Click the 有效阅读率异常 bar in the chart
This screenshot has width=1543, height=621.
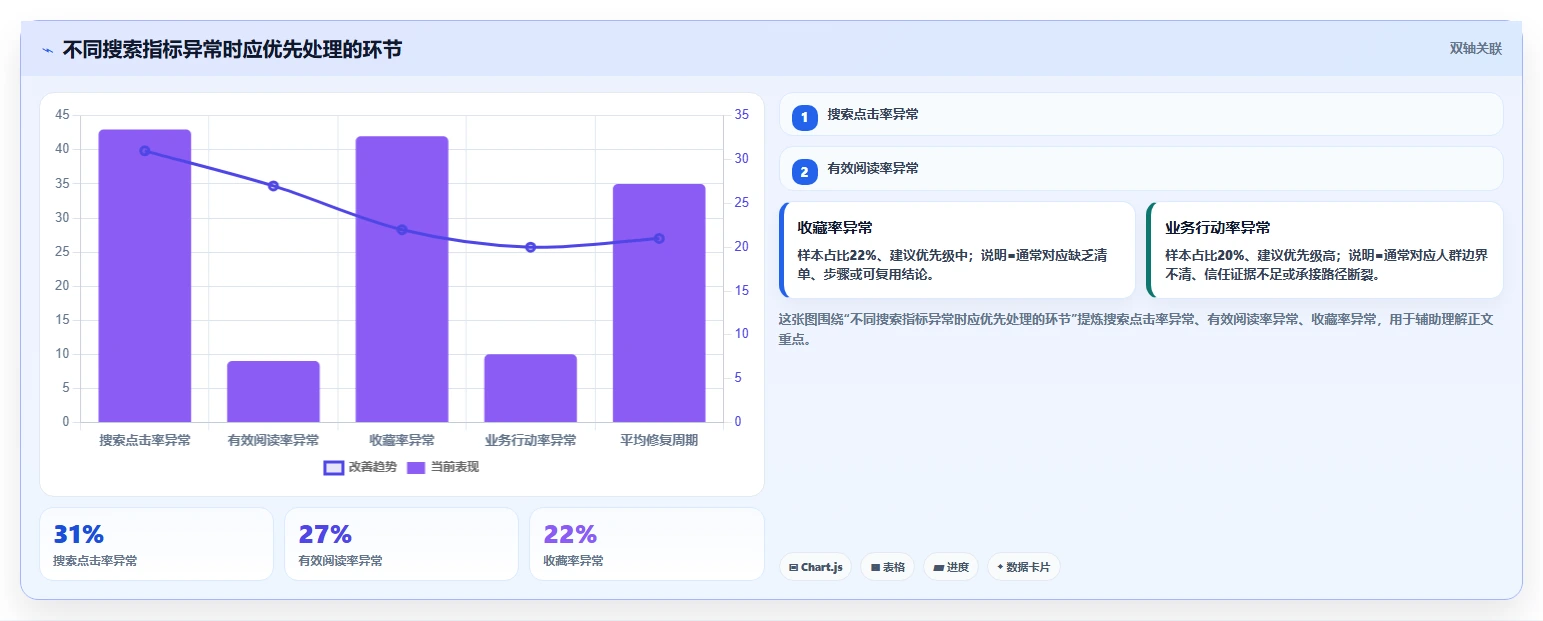[x=273, y=391]
